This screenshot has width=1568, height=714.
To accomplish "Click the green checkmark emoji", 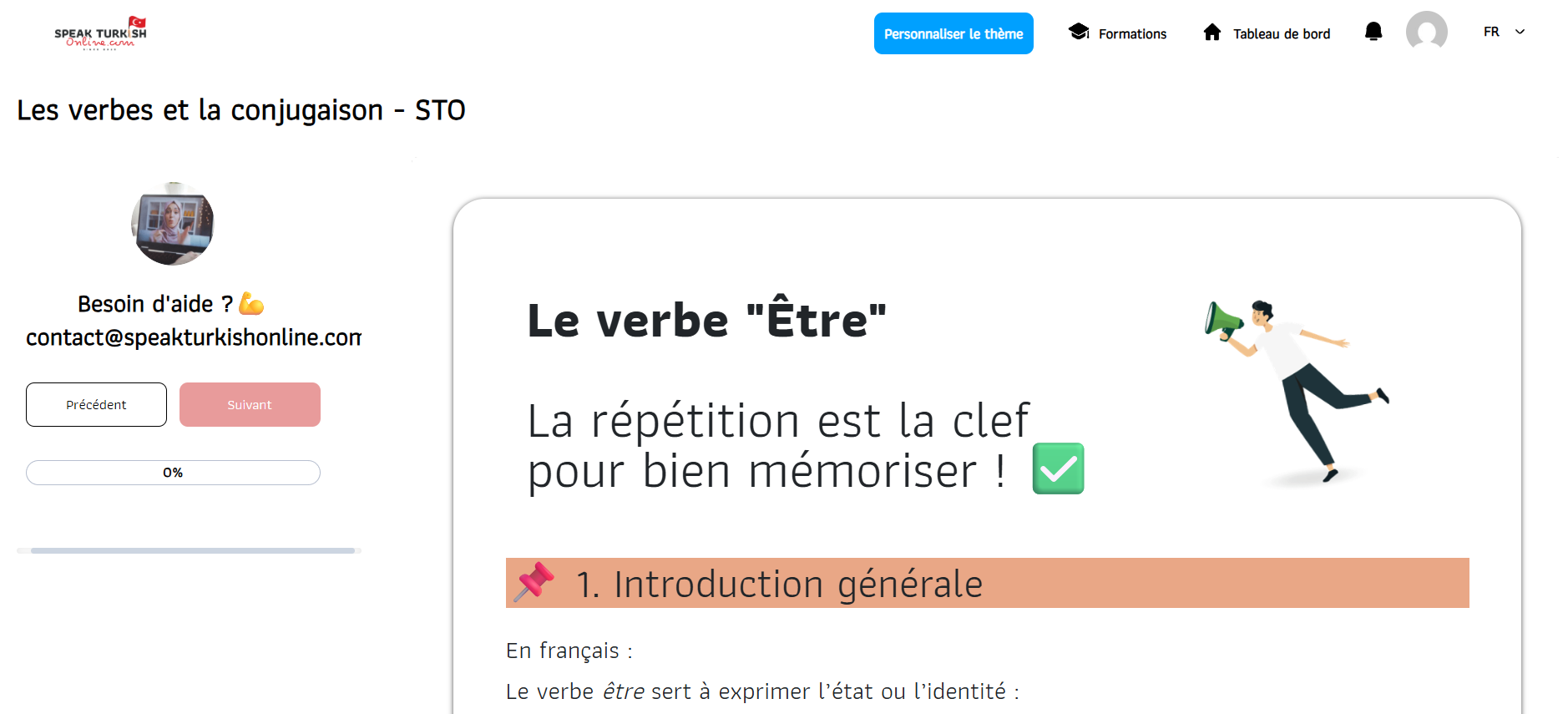I will click(x=1058, y=468).
